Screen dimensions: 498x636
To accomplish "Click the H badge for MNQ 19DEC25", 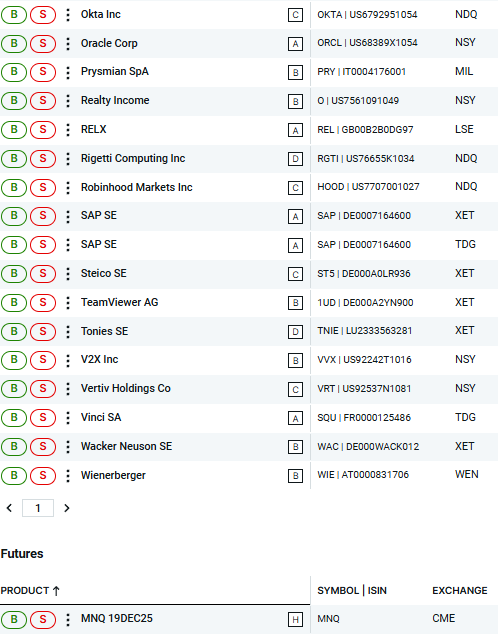I will click(295, 620).
